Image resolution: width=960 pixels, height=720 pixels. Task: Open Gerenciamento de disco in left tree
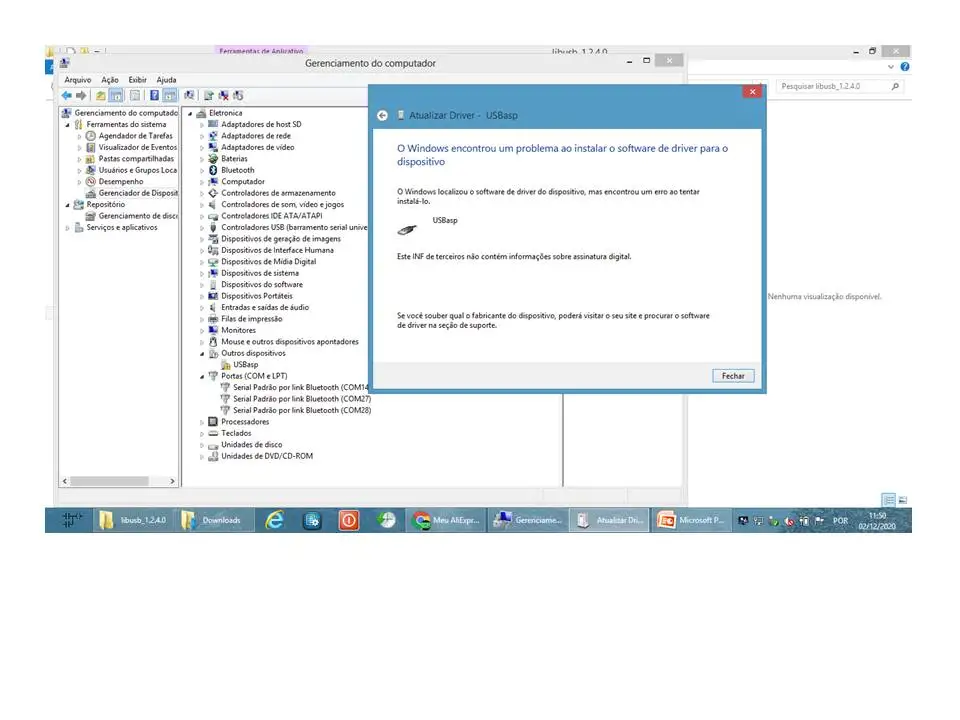point(138,216)
